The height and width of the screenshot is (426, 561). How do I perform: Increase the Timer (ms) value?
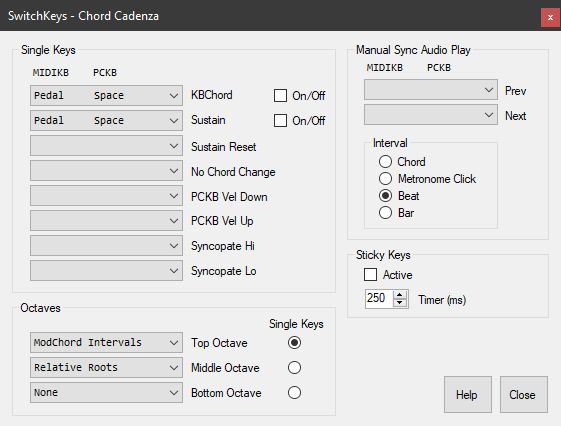tap(400, 295)
